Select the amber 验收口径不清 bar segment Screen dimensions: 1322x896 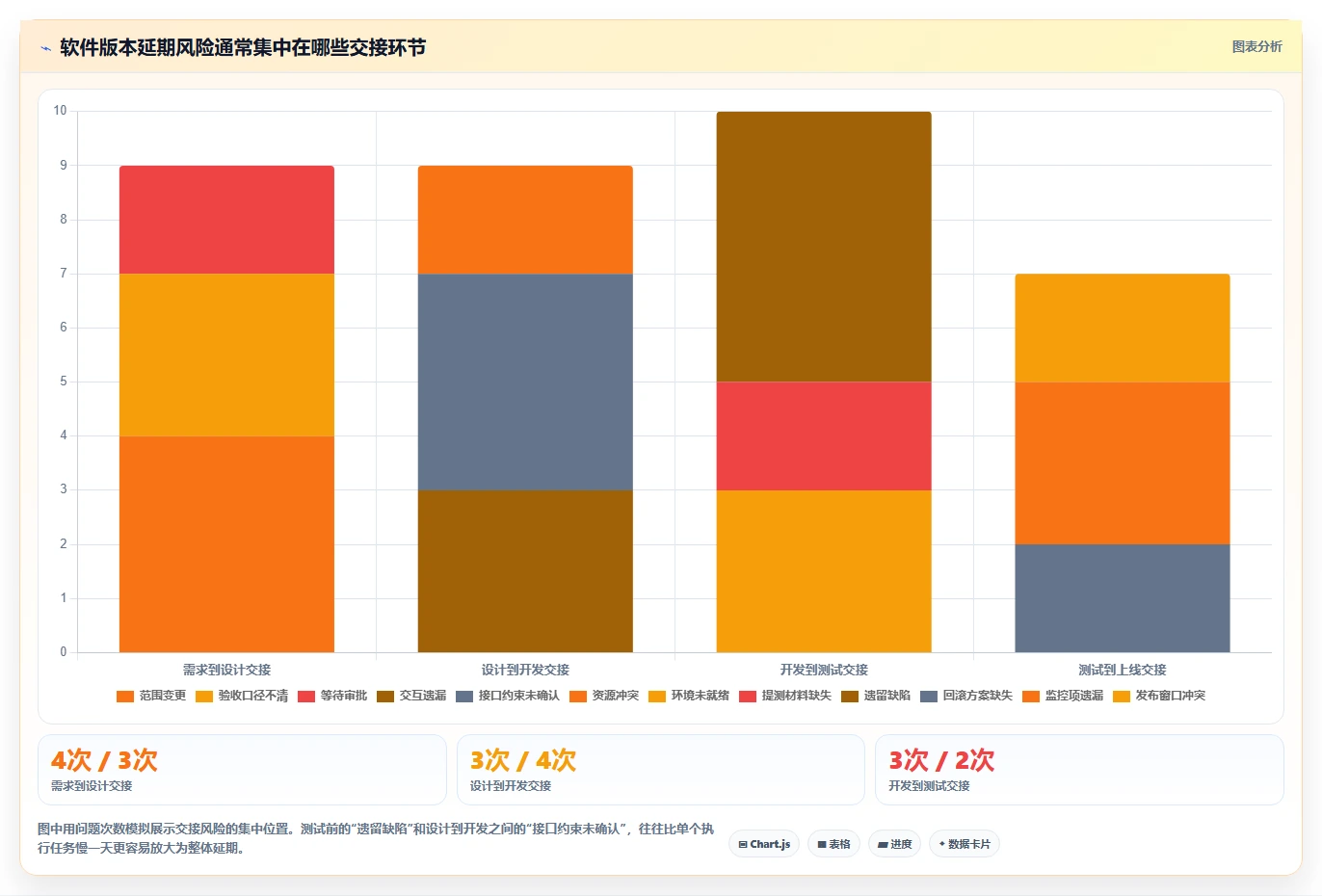(226, 356)
